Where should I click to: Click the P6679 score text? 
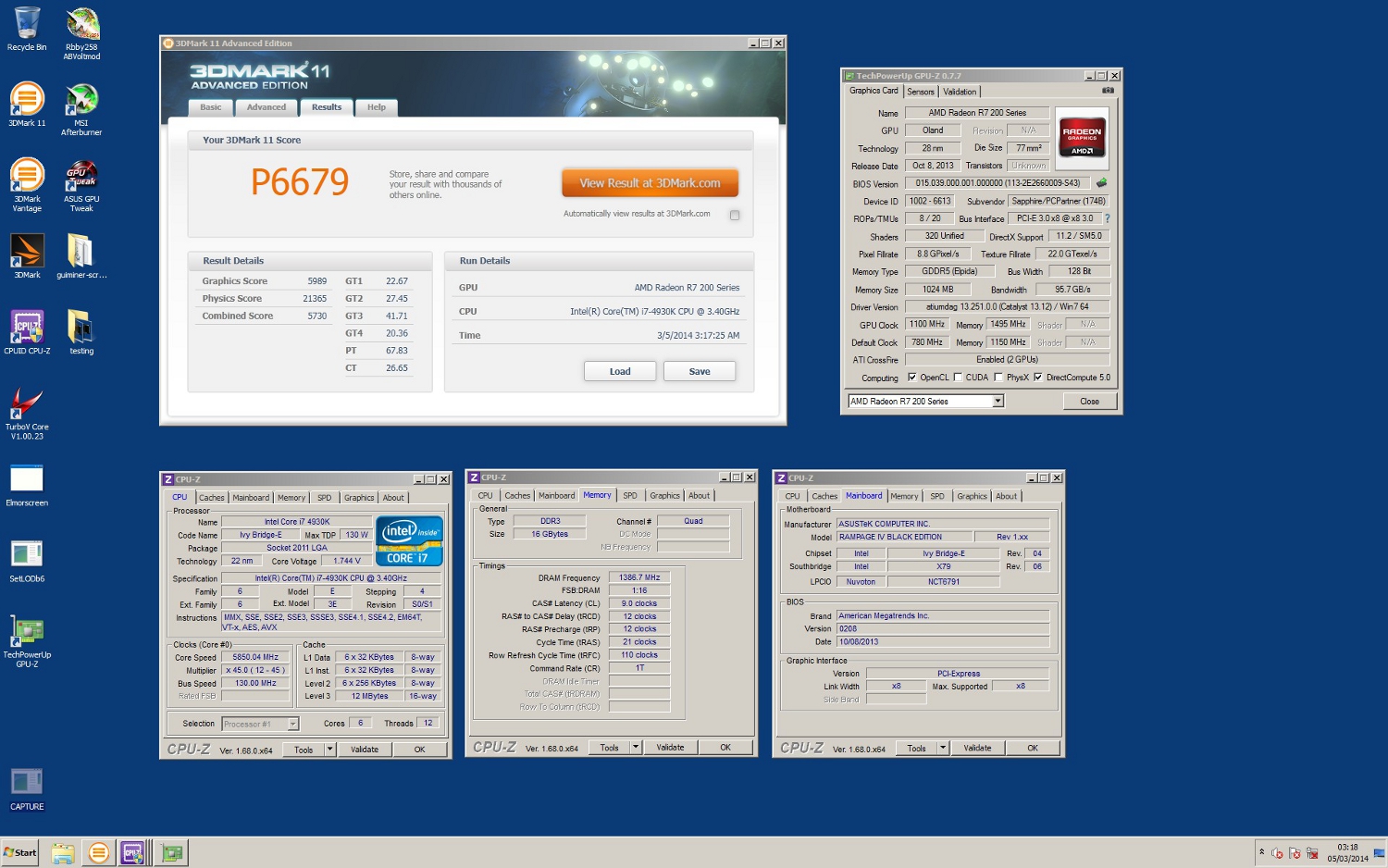click(x=300, y=182)
